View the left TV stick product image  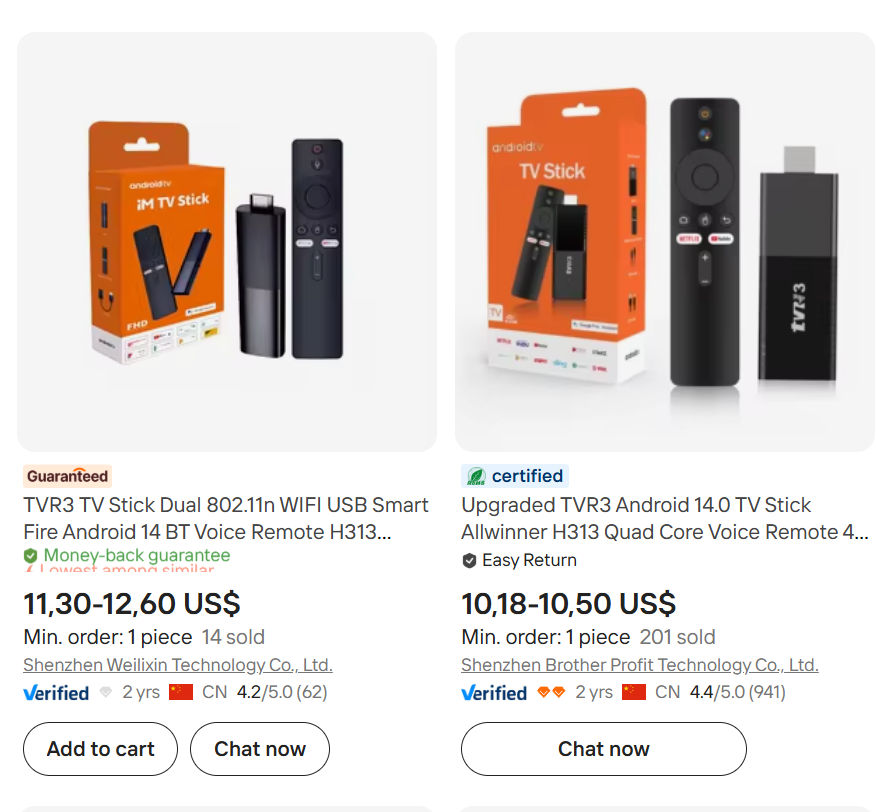coord(225,240)
